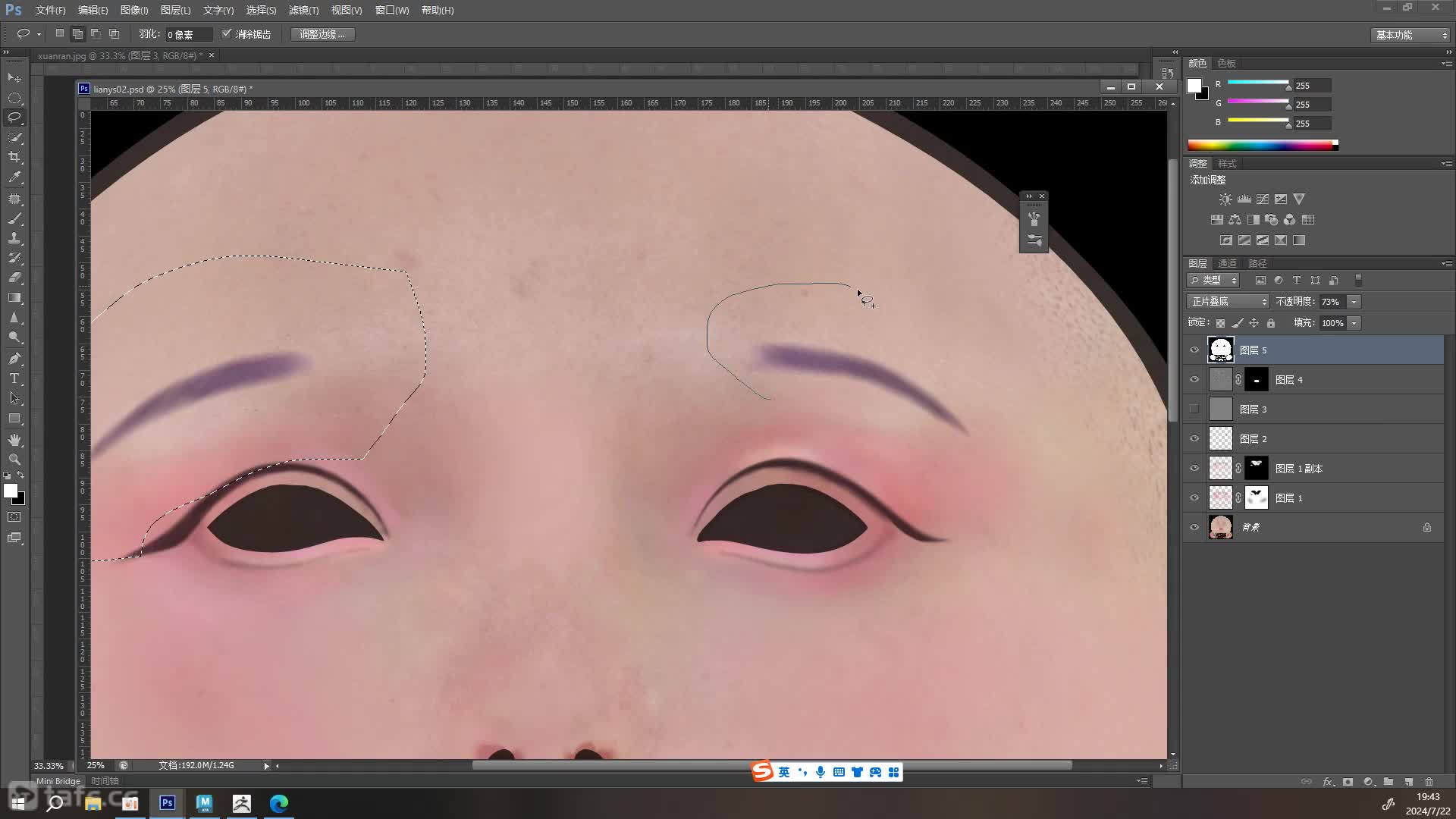Viewport: 1456px width, 819px height.
Task: Hide layer 图层 1 副本 visibility
Action: point(1194,468)
